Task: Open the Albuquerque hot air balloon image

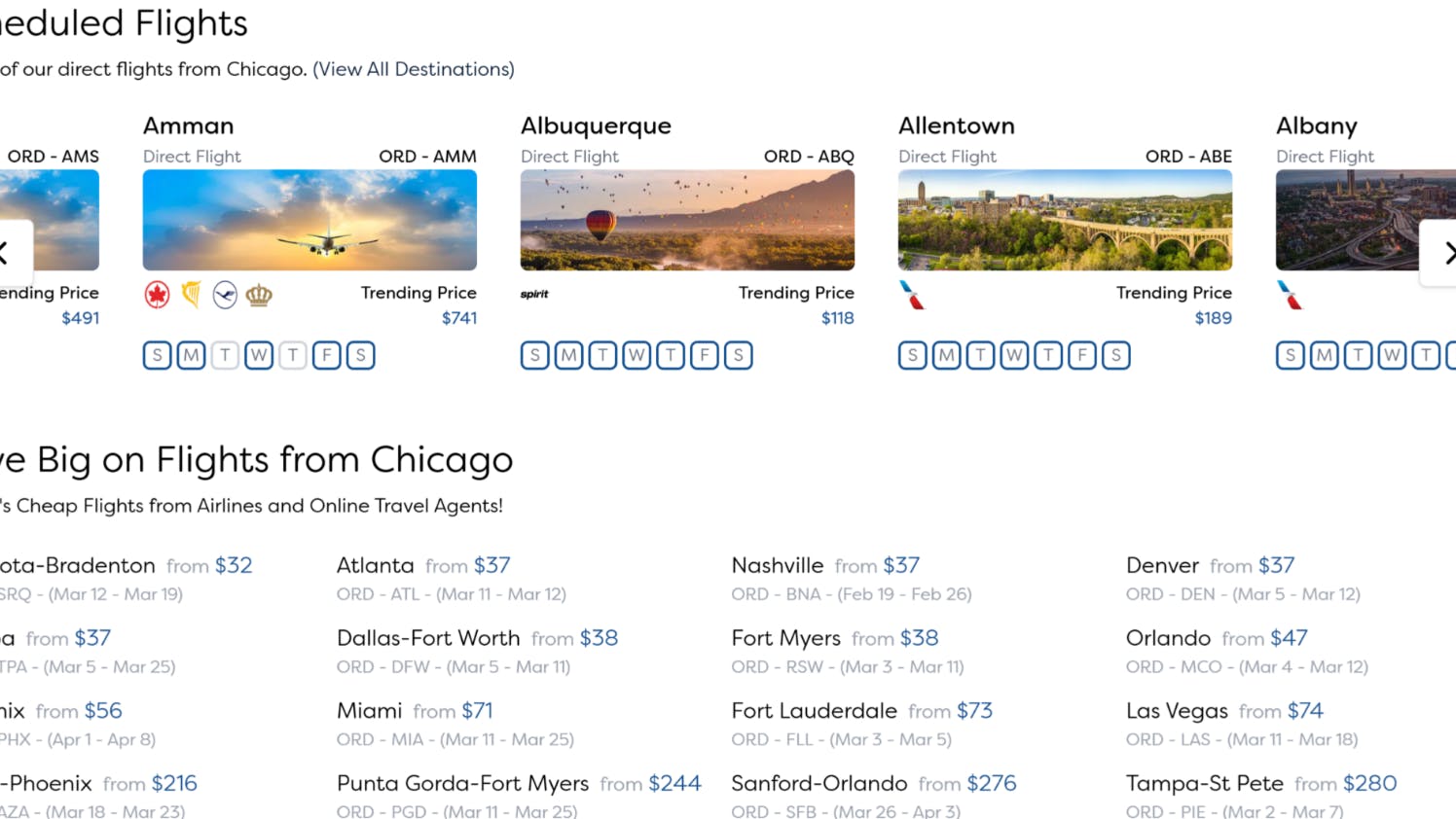Action: tap(687, 220)
